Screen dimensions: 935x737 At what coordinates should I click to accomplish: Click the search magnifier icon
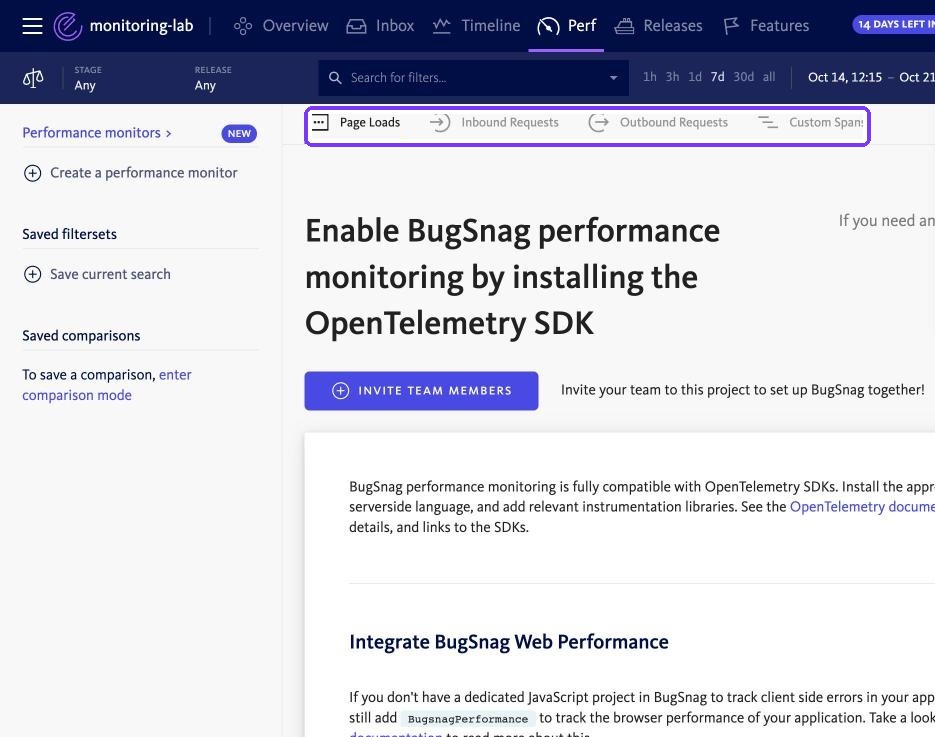(x=335, y=78)
